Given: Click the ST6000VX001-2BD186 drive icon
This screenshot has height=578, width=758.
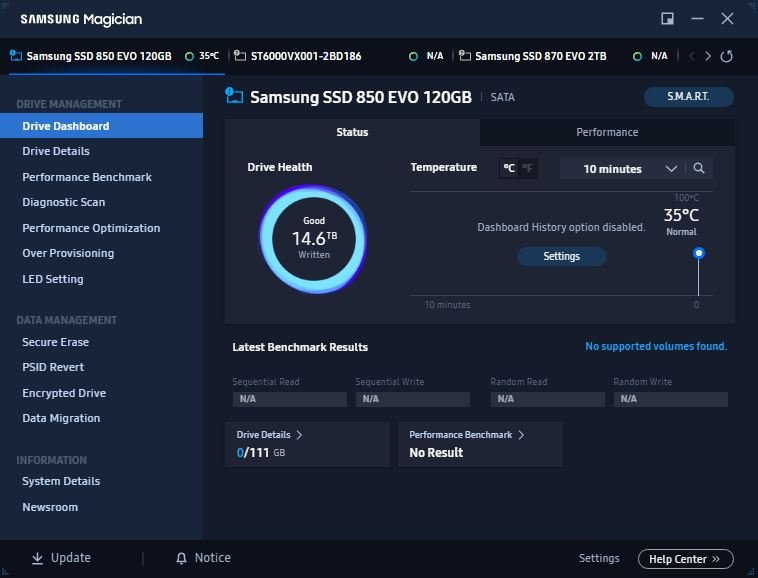Looking at the screenshot, I should pyautogui.click(x=240, y=56).
